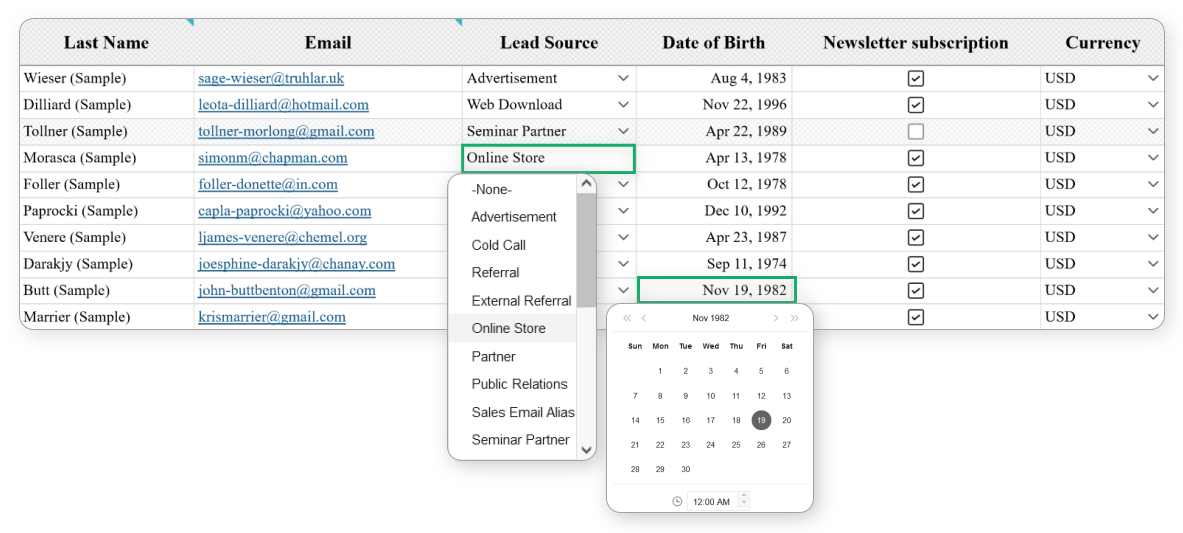Pick November 25 in the calendar
Image resolution: width=1183 pixels, height=533 pixels.
[x=736, y=445]
